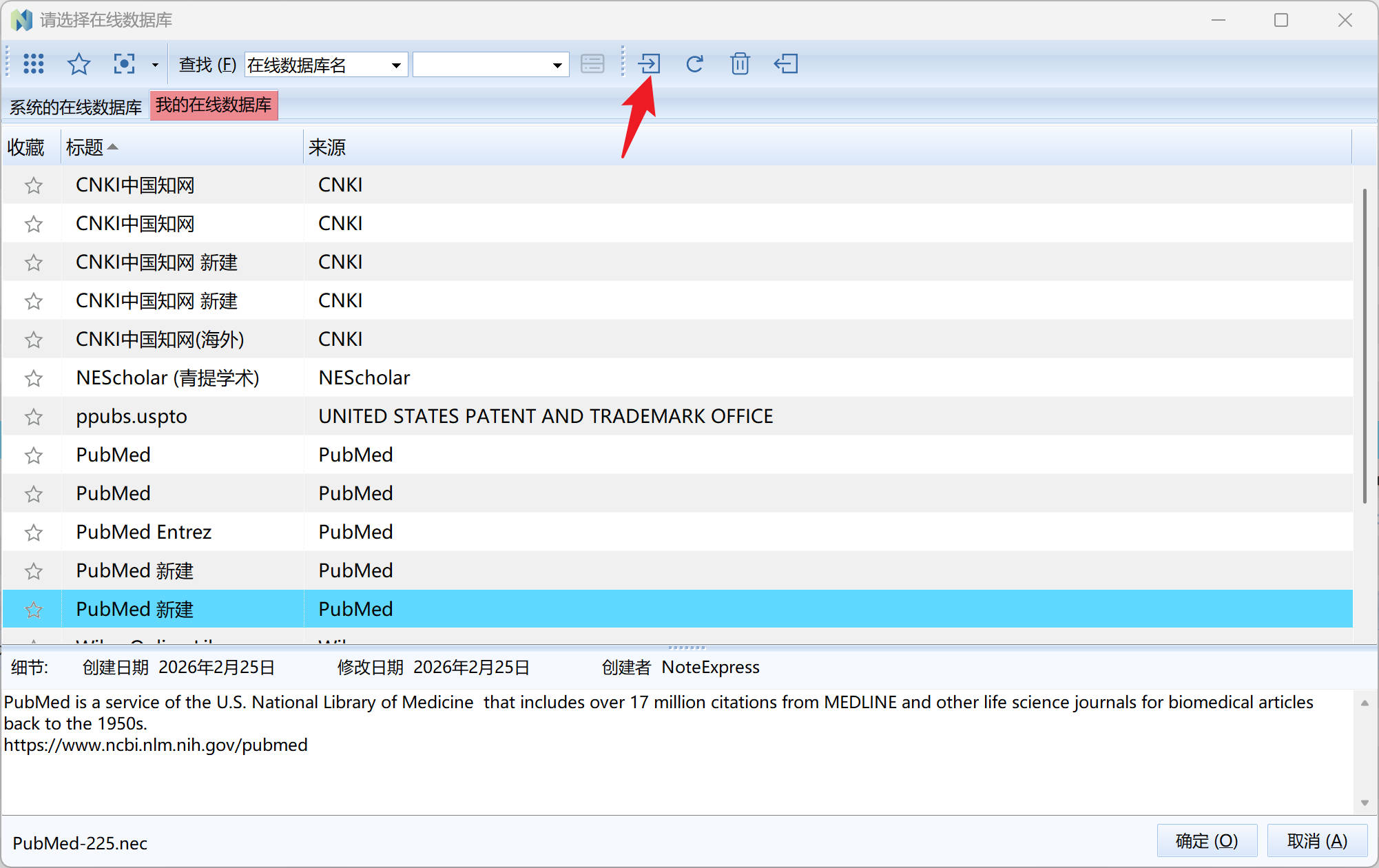Select the 我的在线数据库 tab
This screenshot has height=868, width=1379.
[x=214, y=105]
